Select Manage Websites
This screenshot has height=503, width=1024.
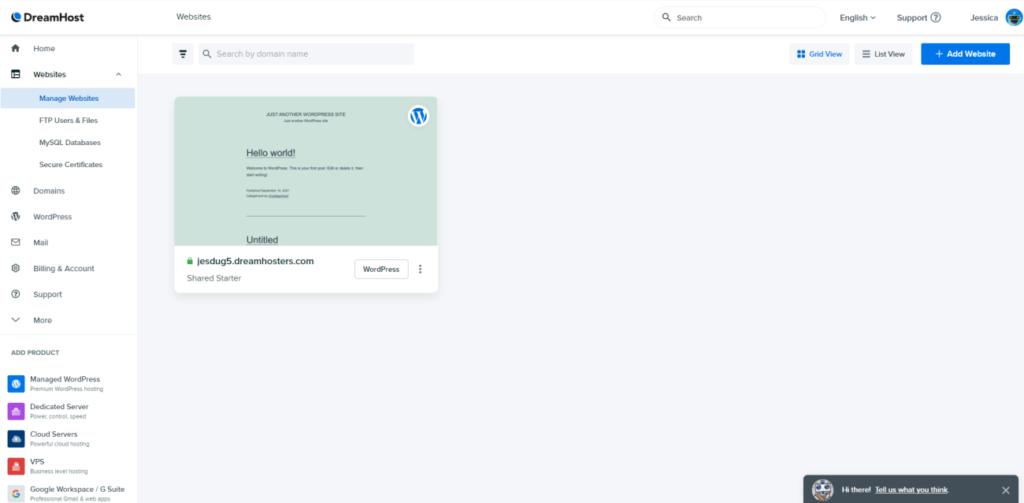(68, 98)
